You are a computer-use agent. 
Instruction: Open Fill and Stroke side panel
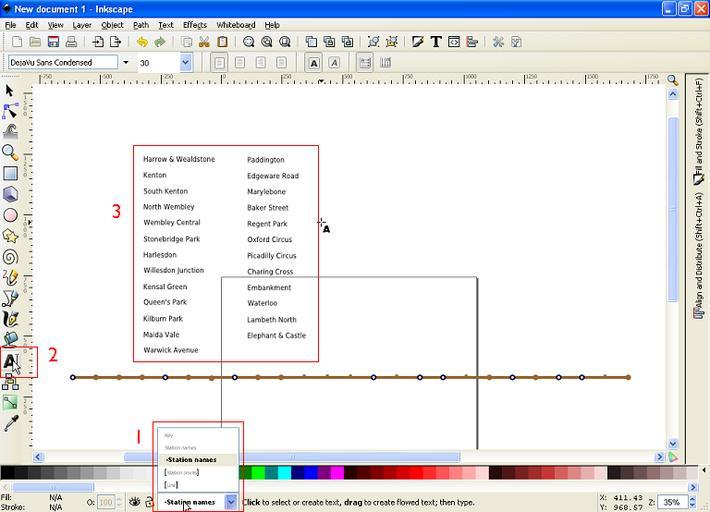coord(698,131)
